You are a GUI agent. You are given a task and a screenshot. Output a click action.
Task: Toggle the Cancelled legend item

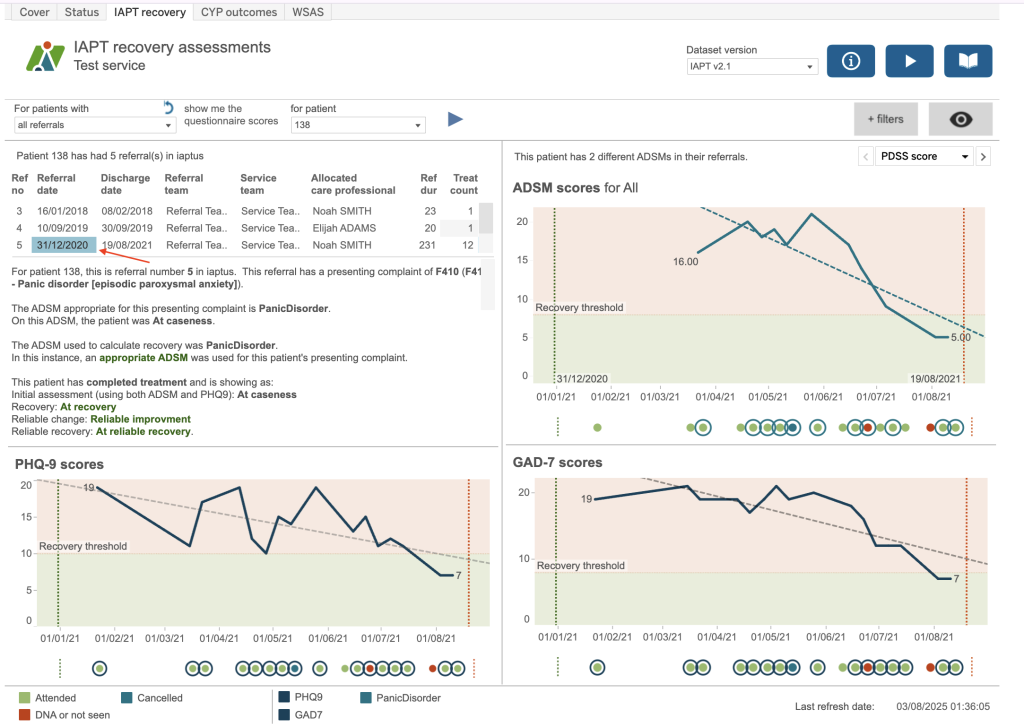(126, 698)
